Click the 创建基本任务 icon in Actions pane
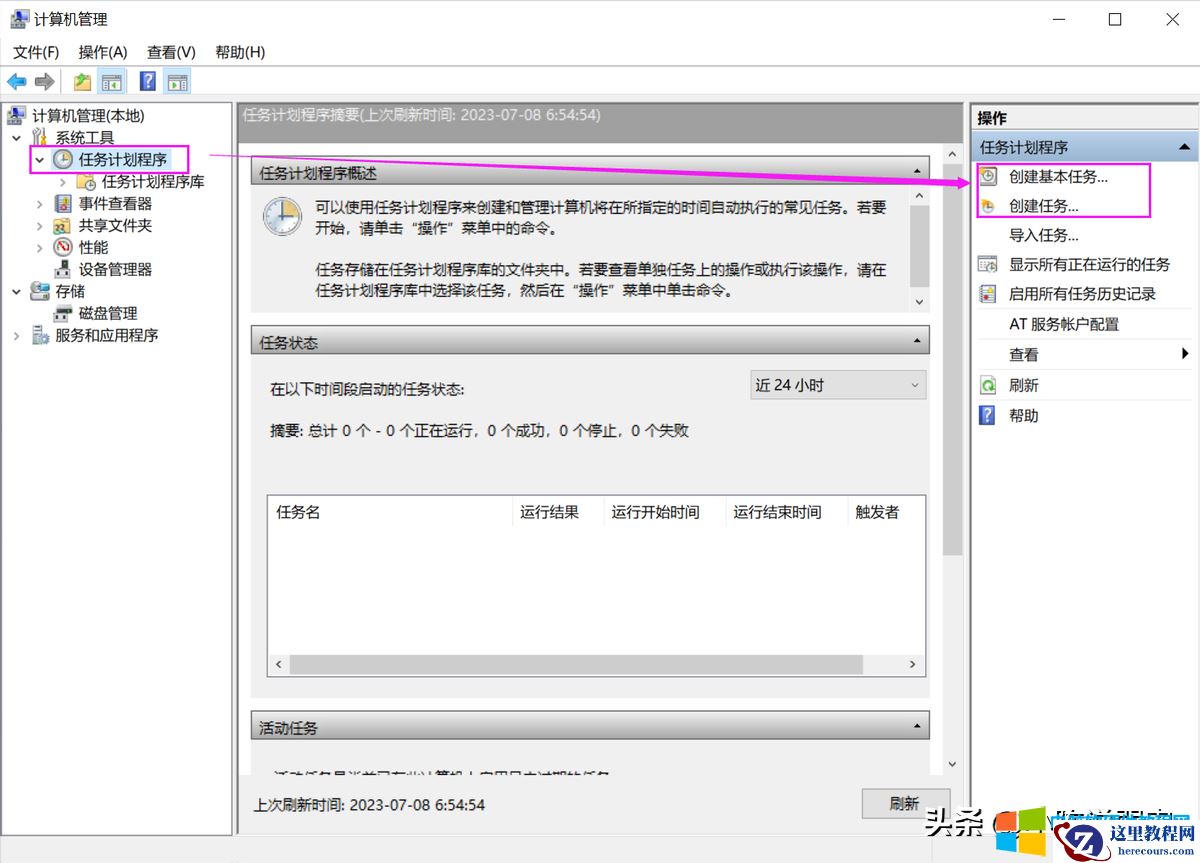 [988, 176]
